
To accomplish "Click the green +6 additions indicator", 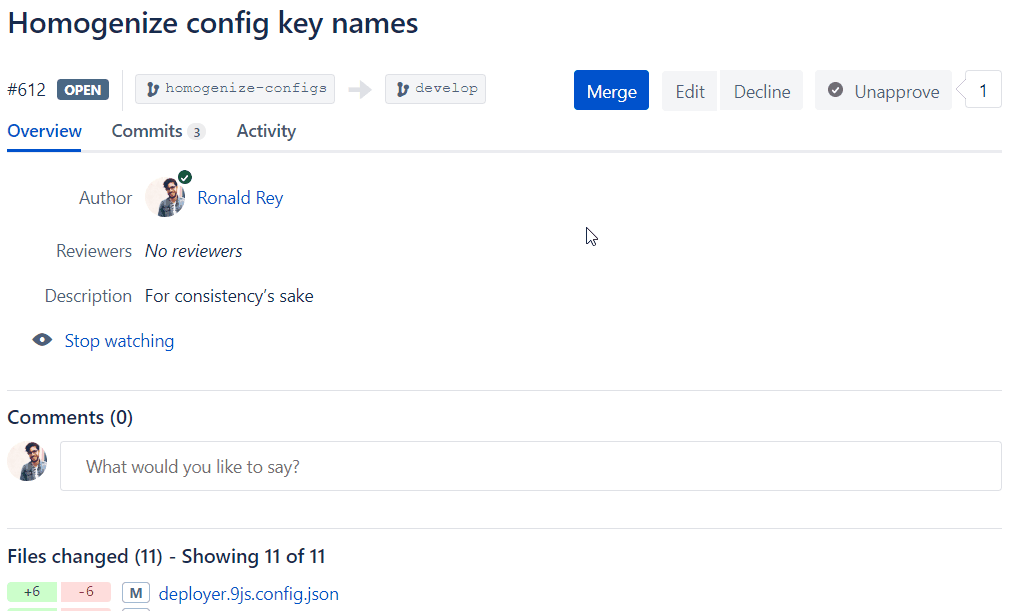I will click(31, 592).
